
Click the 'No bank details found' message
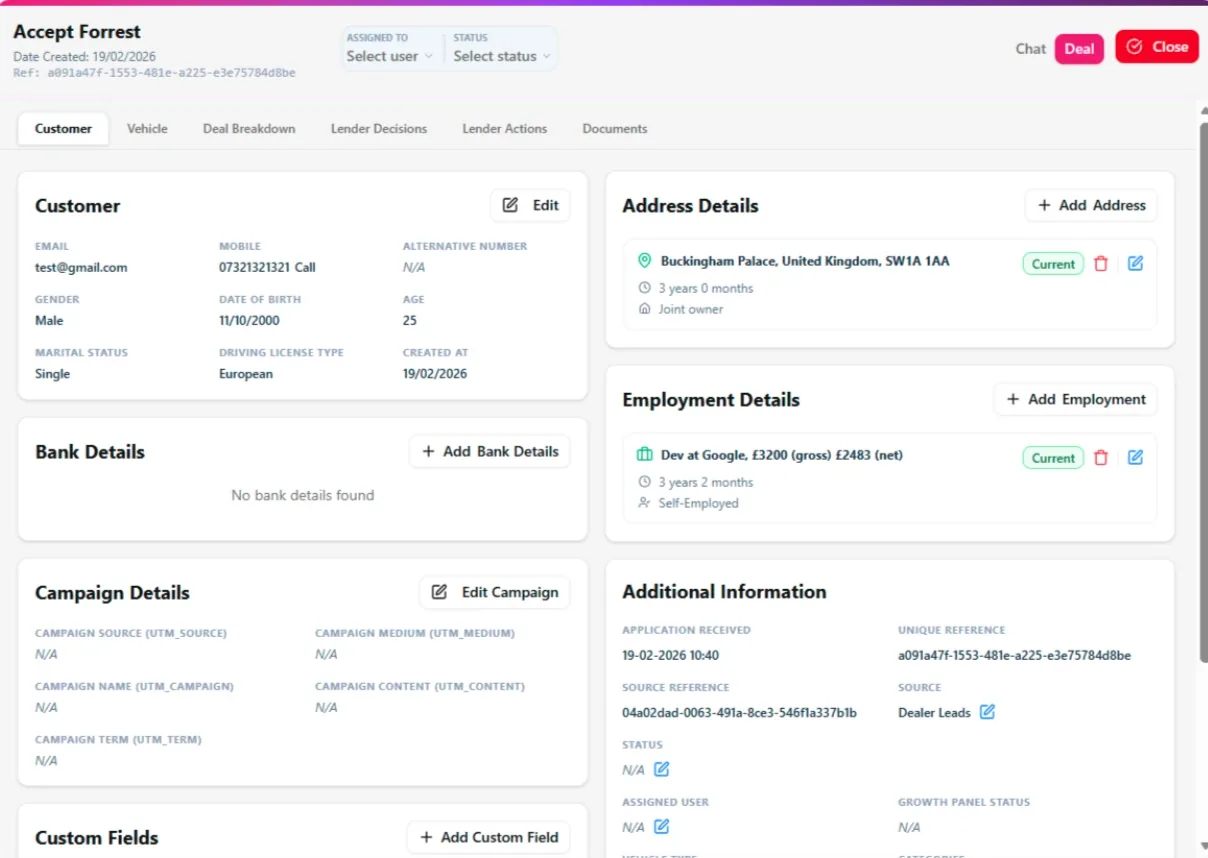[302, 495]
